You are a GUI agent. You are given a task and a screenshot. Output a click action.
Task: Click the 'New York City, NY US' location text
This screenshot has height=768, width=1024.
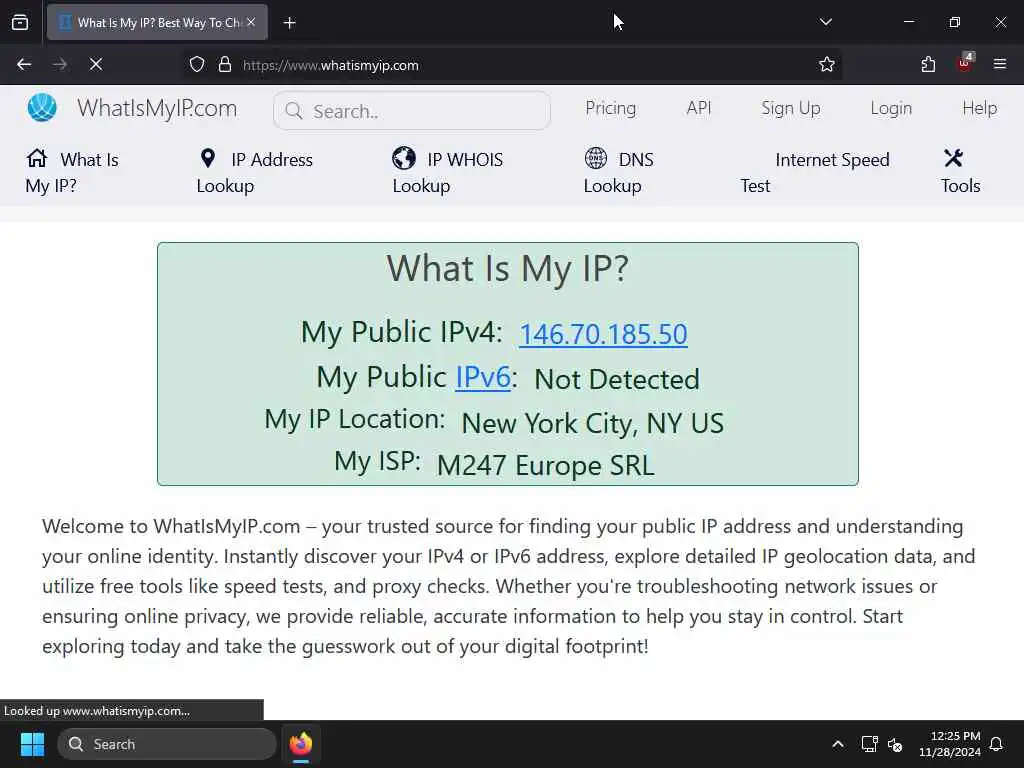click(x=592, y=423)
